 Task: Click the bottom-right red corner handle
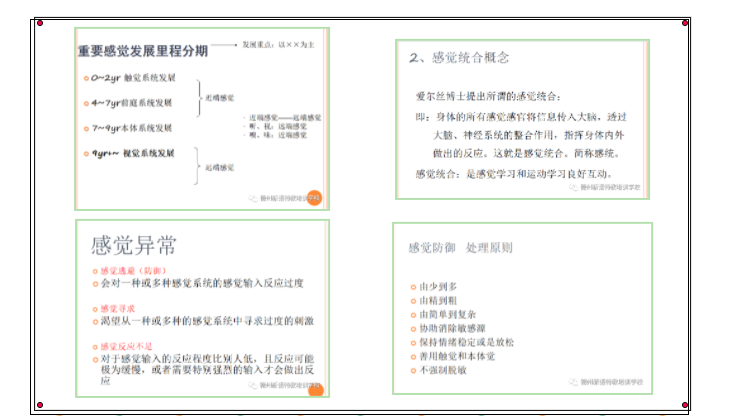click(685, 405)
